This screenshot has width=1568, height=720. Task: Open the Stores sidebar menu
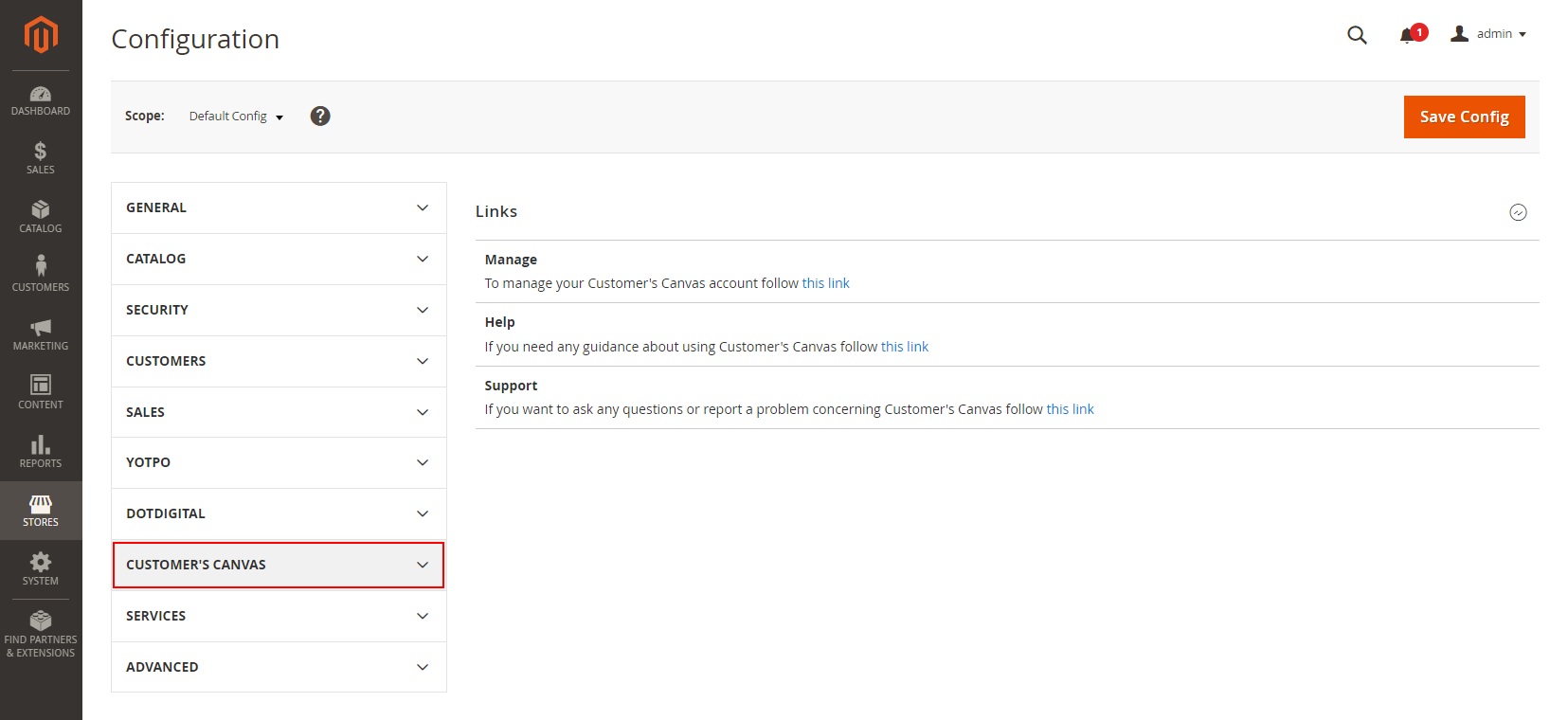coord(41,511)
